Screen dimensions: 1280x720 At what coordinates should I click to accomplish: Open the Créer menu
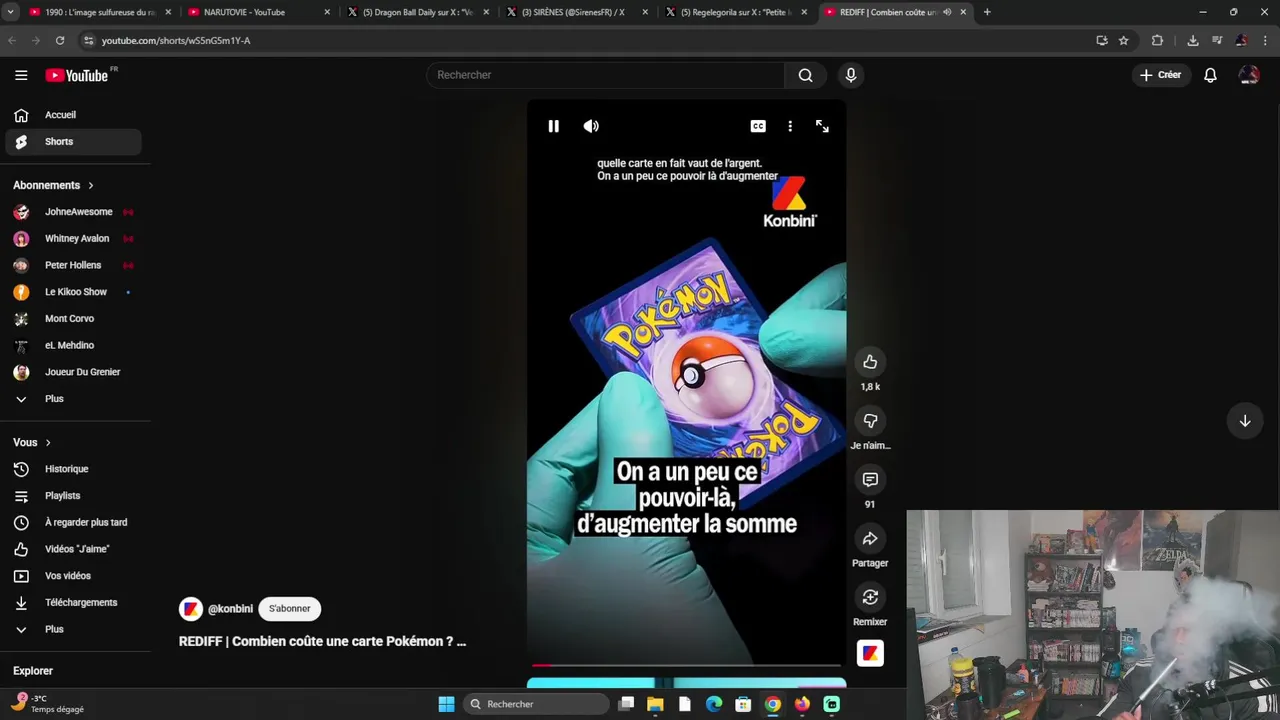click(1160, 75)
